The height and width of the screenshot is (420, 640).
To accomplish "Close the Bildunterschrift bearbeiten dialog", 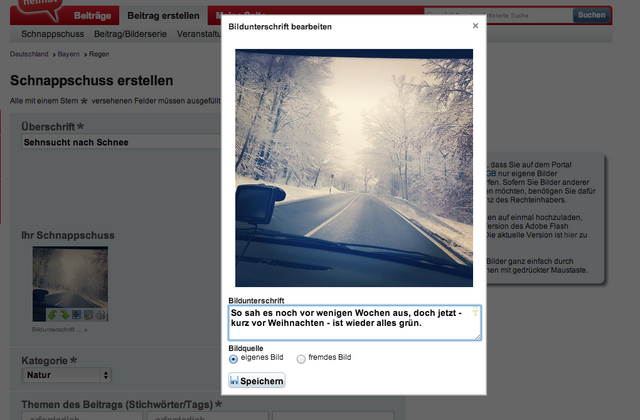I will click(475, 26).
